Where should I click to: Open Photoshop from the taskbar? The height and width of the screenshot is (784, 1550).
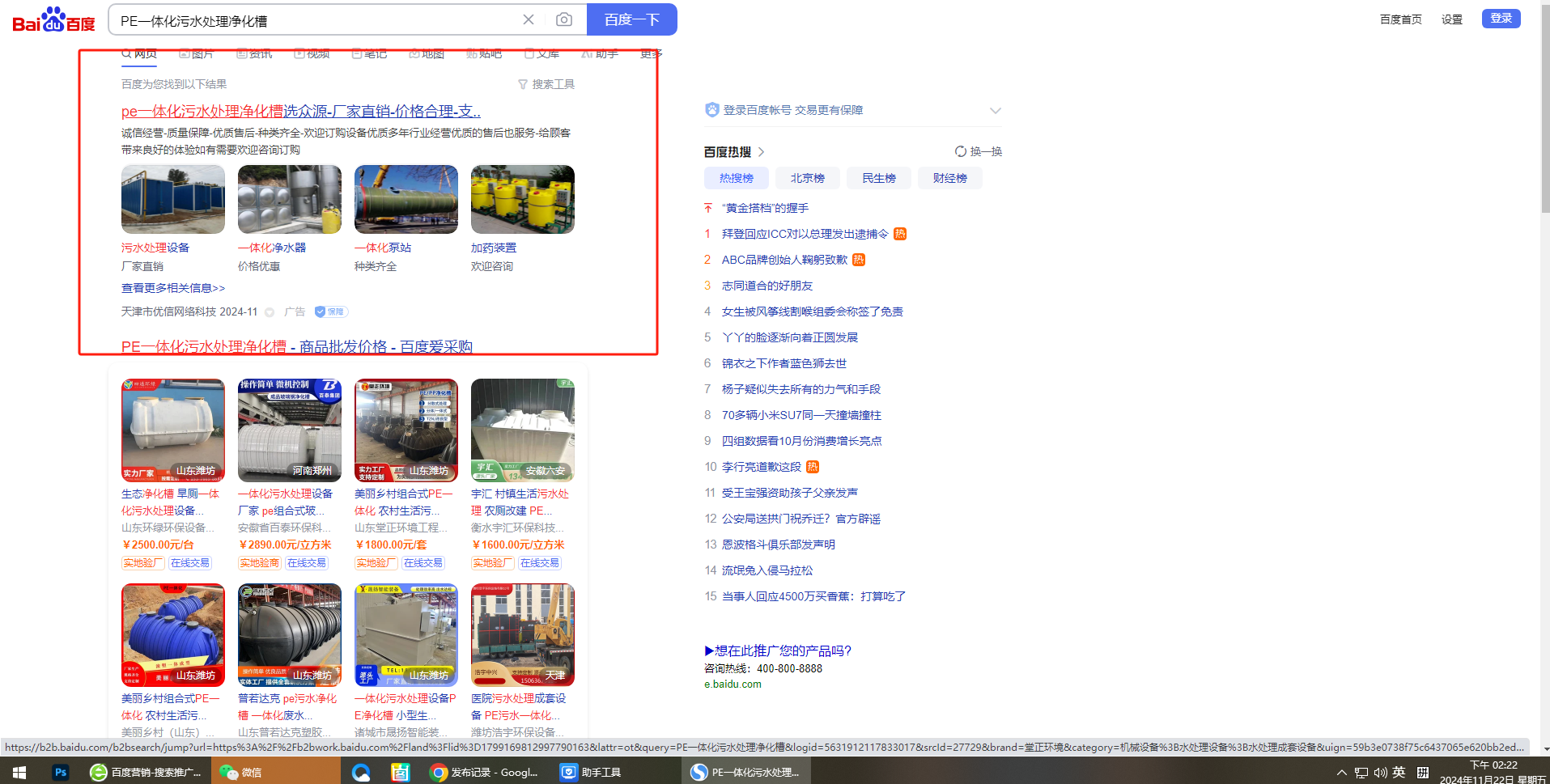click(x=60, y=773)
